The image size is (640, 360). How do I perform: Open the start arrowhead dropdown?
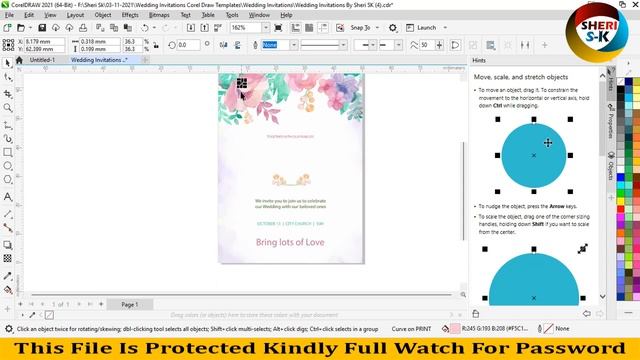pos(372,45)
